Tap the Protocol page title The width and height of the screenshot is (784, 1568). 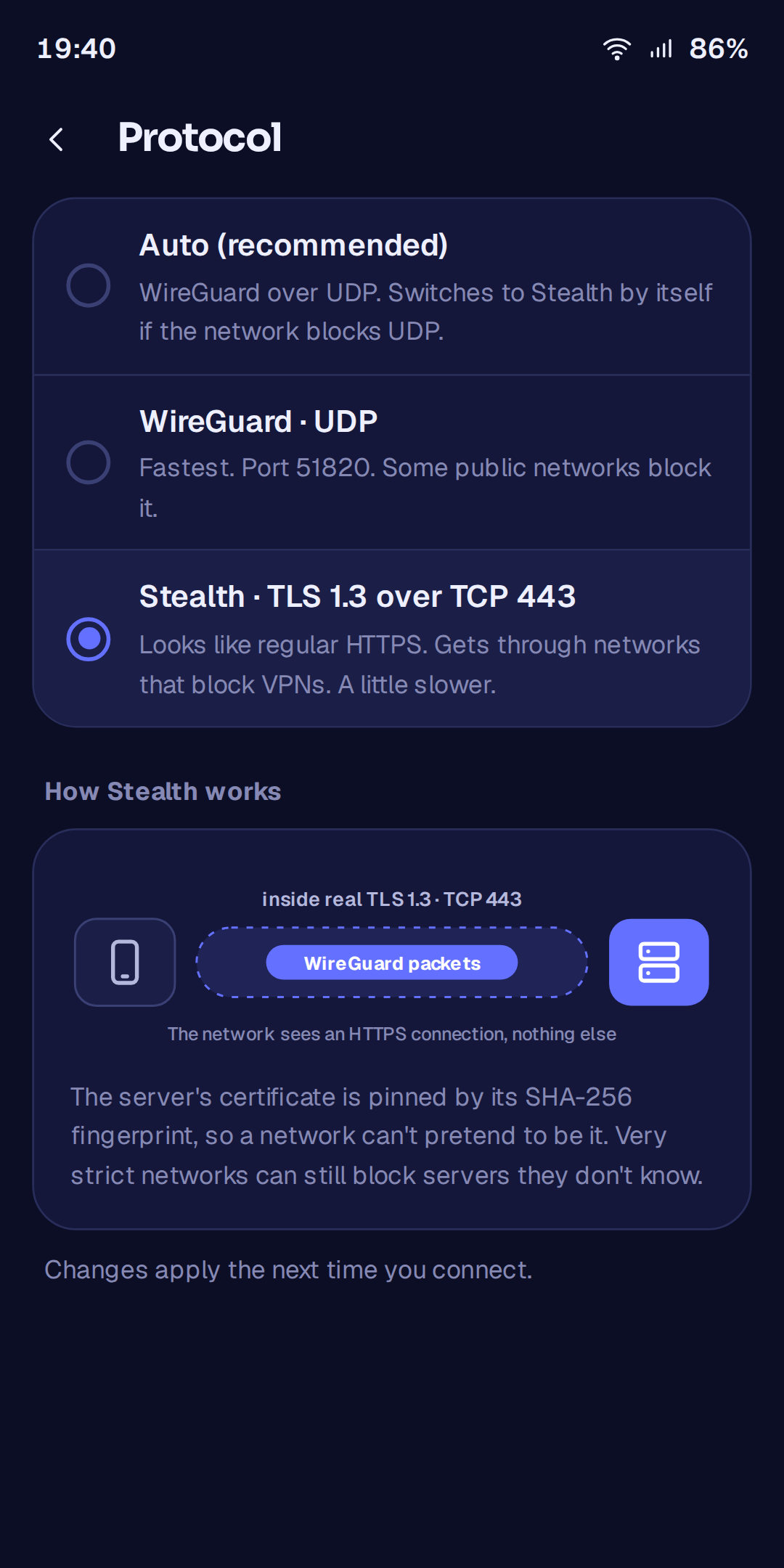pyautogui.click(x=200, y=137)
